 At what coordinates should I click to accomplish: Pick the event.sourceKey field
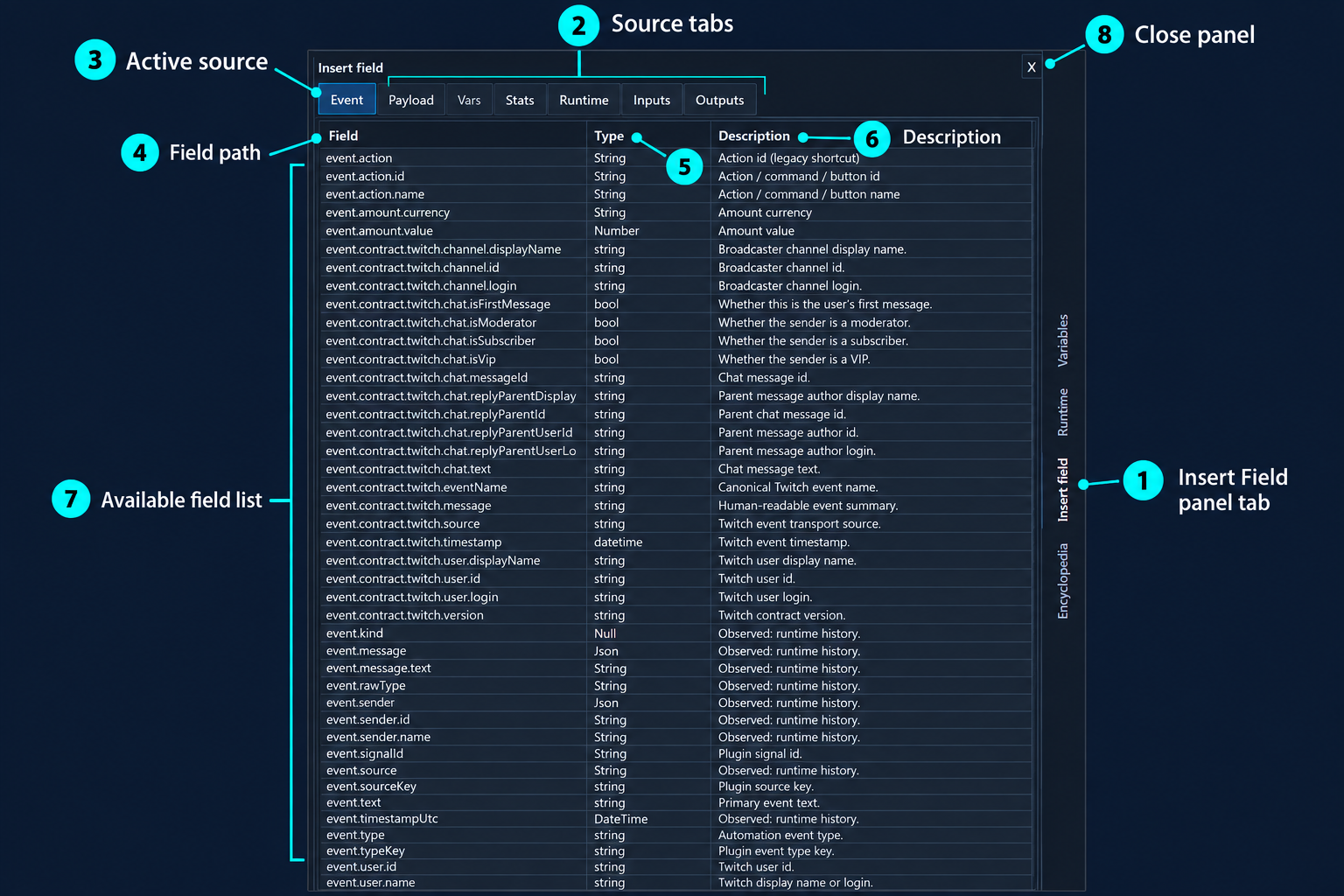[675, 787]
